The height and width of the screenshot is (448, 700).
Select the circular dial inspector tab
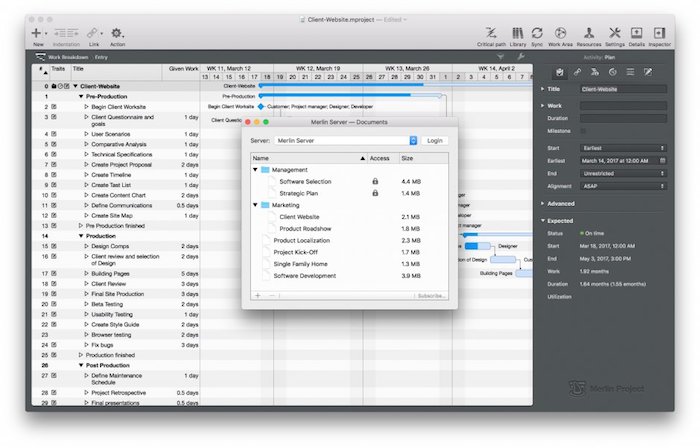(612, 72)
